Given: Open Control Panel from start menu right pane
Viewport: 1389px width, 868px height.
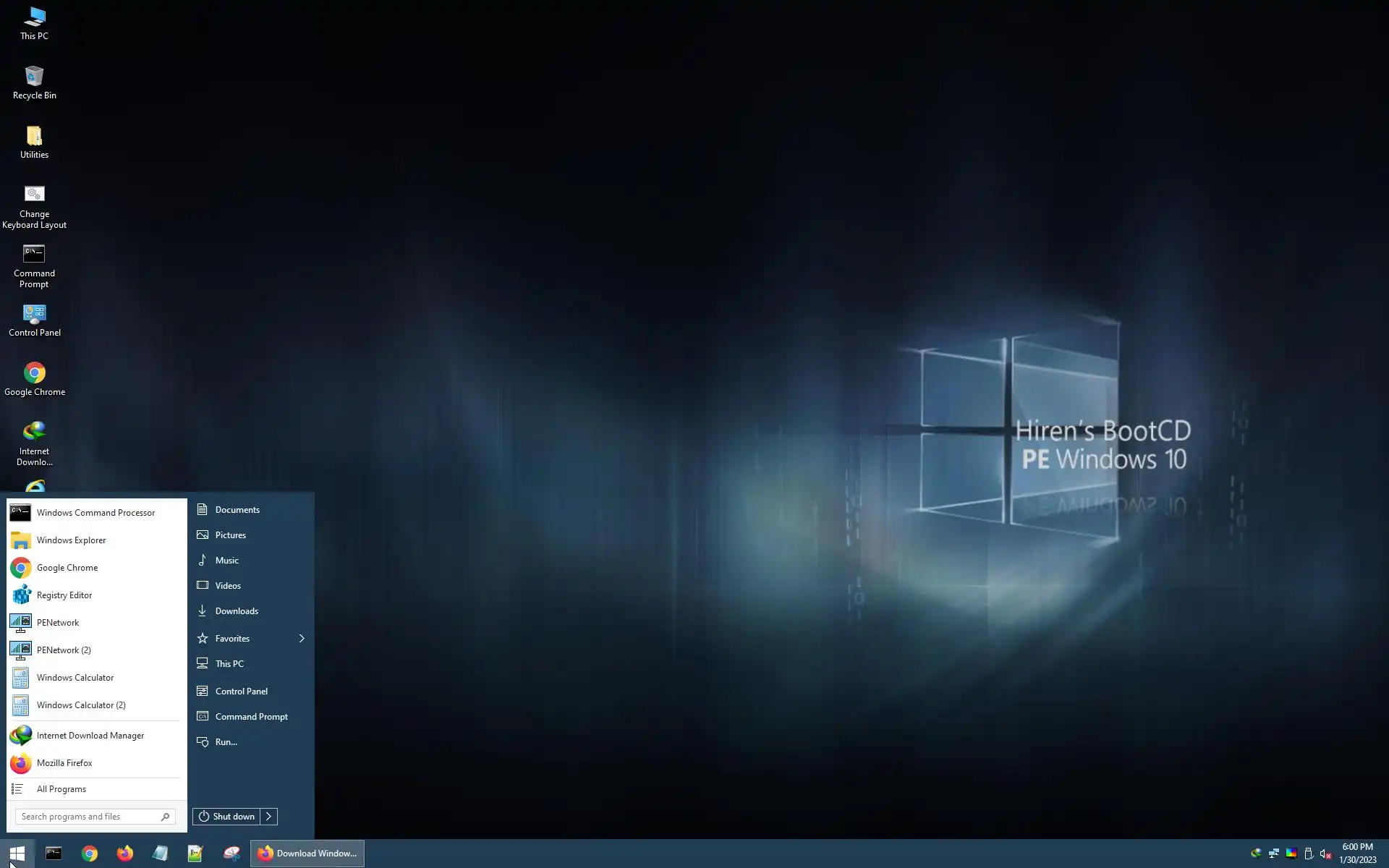Looking at the screenshot, I should (x=241, y=692).
